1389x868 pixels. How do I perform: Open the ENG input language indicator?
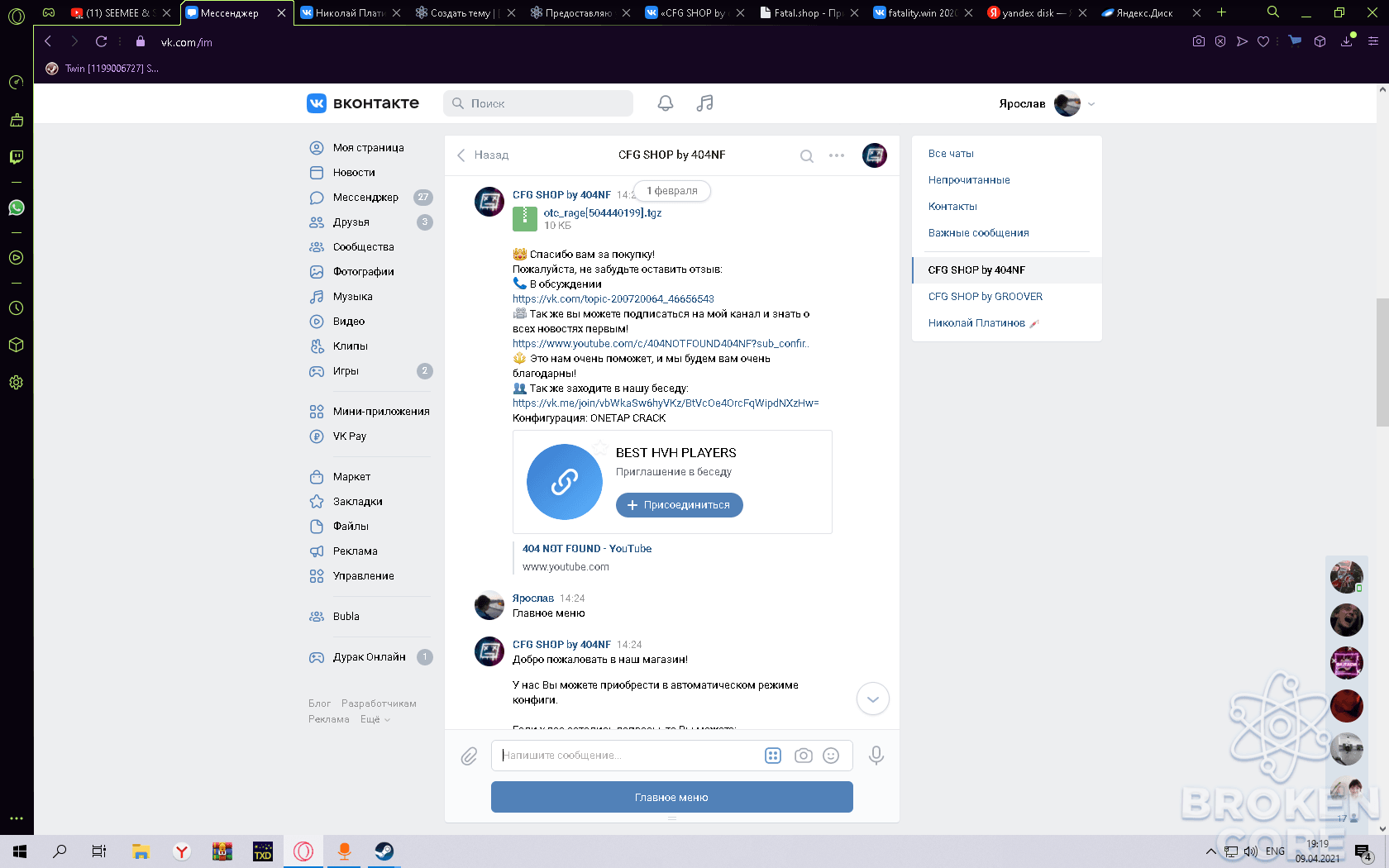click(1275, 851)
